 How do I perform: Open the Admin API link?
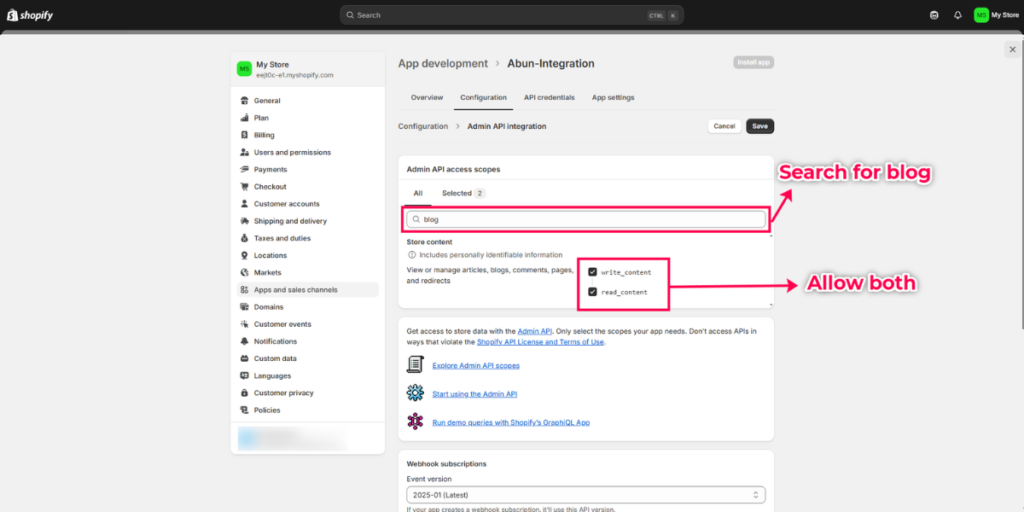[x=535, y=332]
